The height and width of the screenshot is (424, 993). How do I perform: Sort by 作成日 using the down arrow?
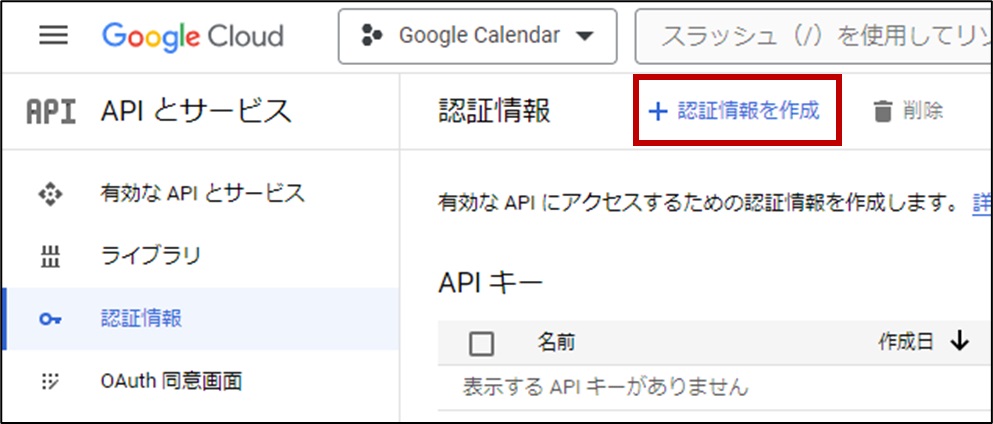pos(960,342)
